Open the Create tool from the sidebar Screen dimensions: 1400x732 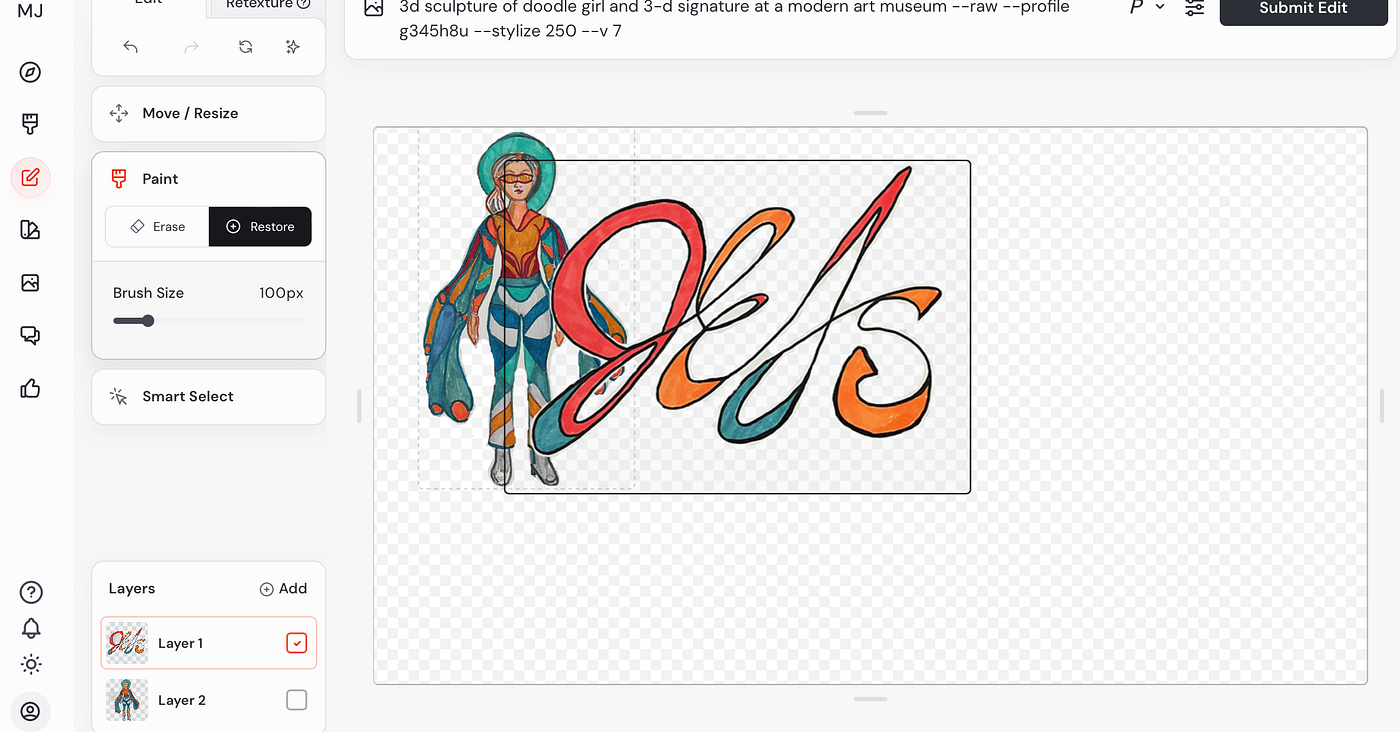29,123
